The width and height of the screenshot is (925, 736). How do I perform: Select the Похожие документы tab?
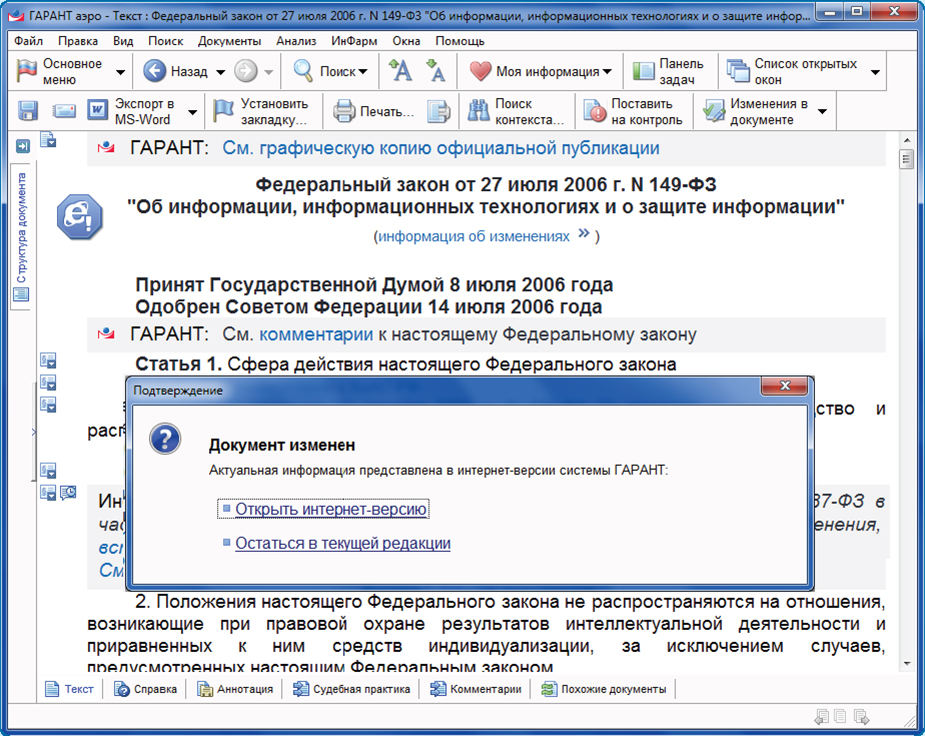click(603, 689)
